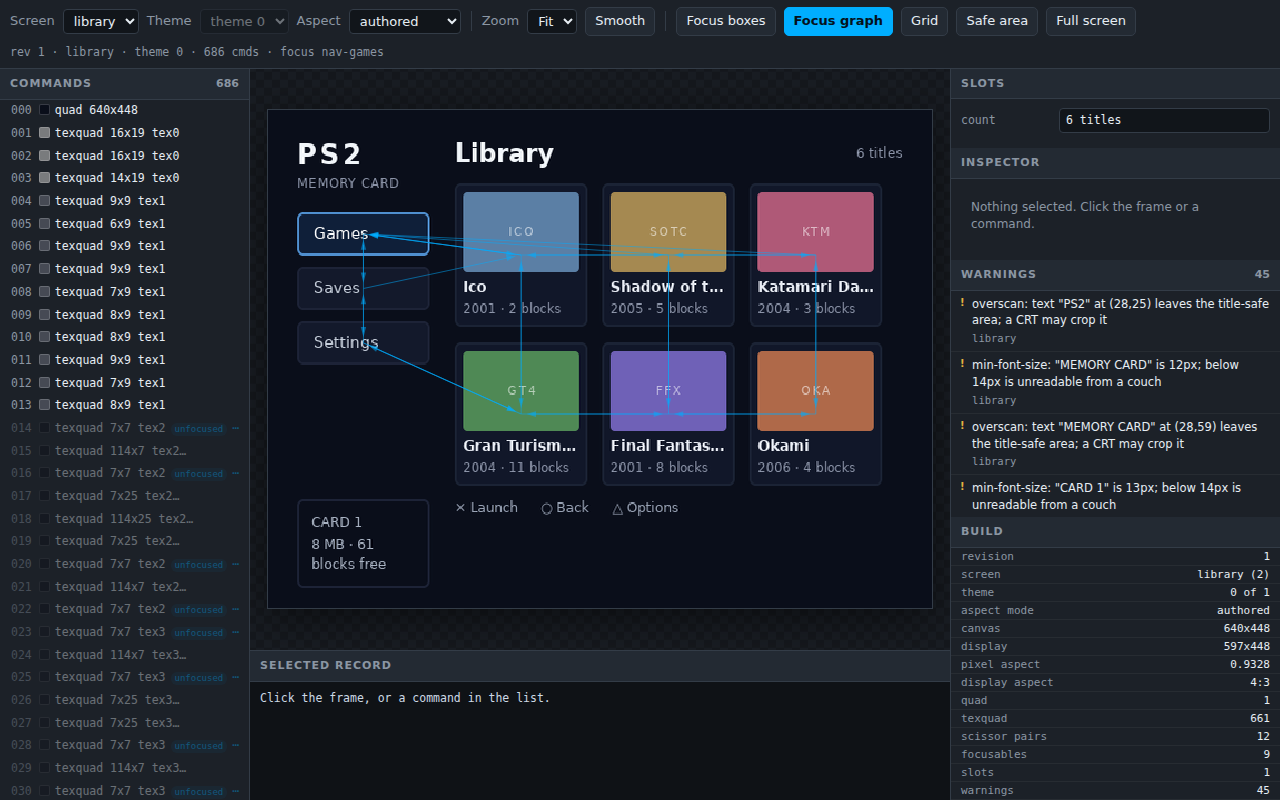Click the ellipsis icon on command 028

click(x=236, y=745)
